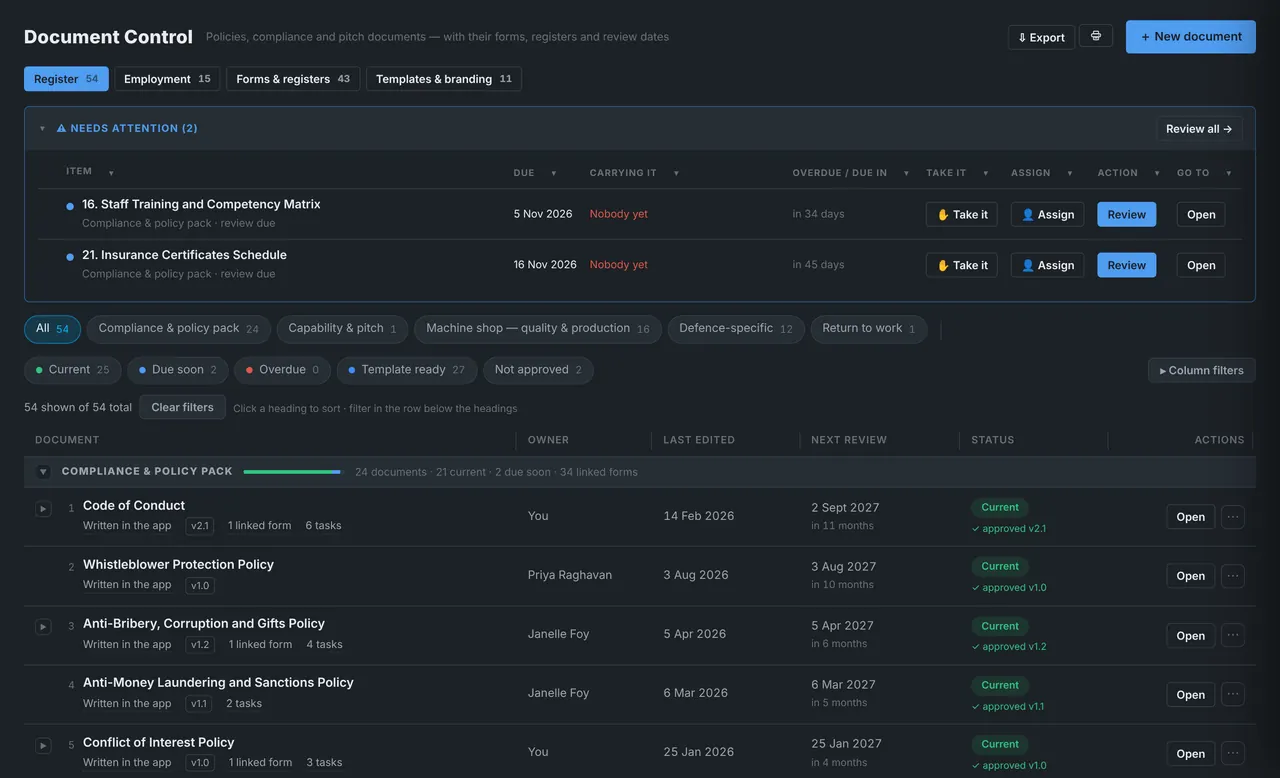Image resolution: width=1280 pixels, height=778 pixels.
Task: Select the Register tab
Action: pos(66,79)
